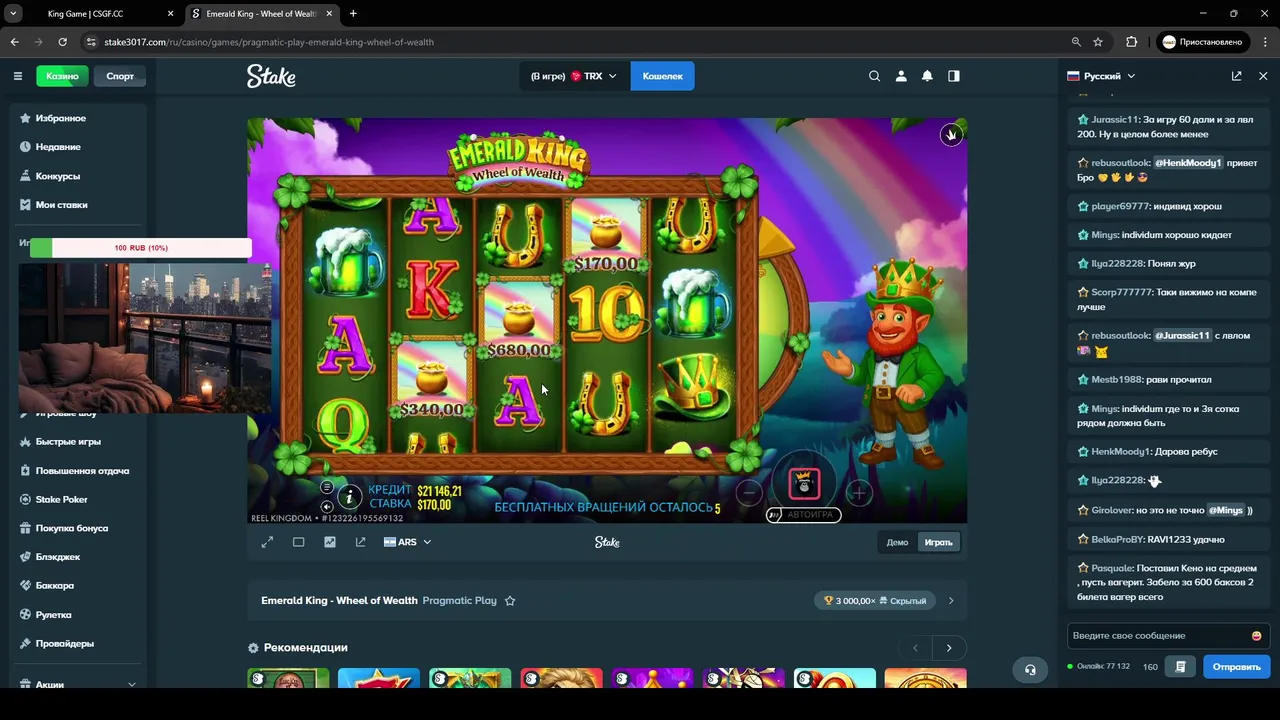Add Emerald King to favorites with the star
1280x720 pixels.
(x=510, y=601)
